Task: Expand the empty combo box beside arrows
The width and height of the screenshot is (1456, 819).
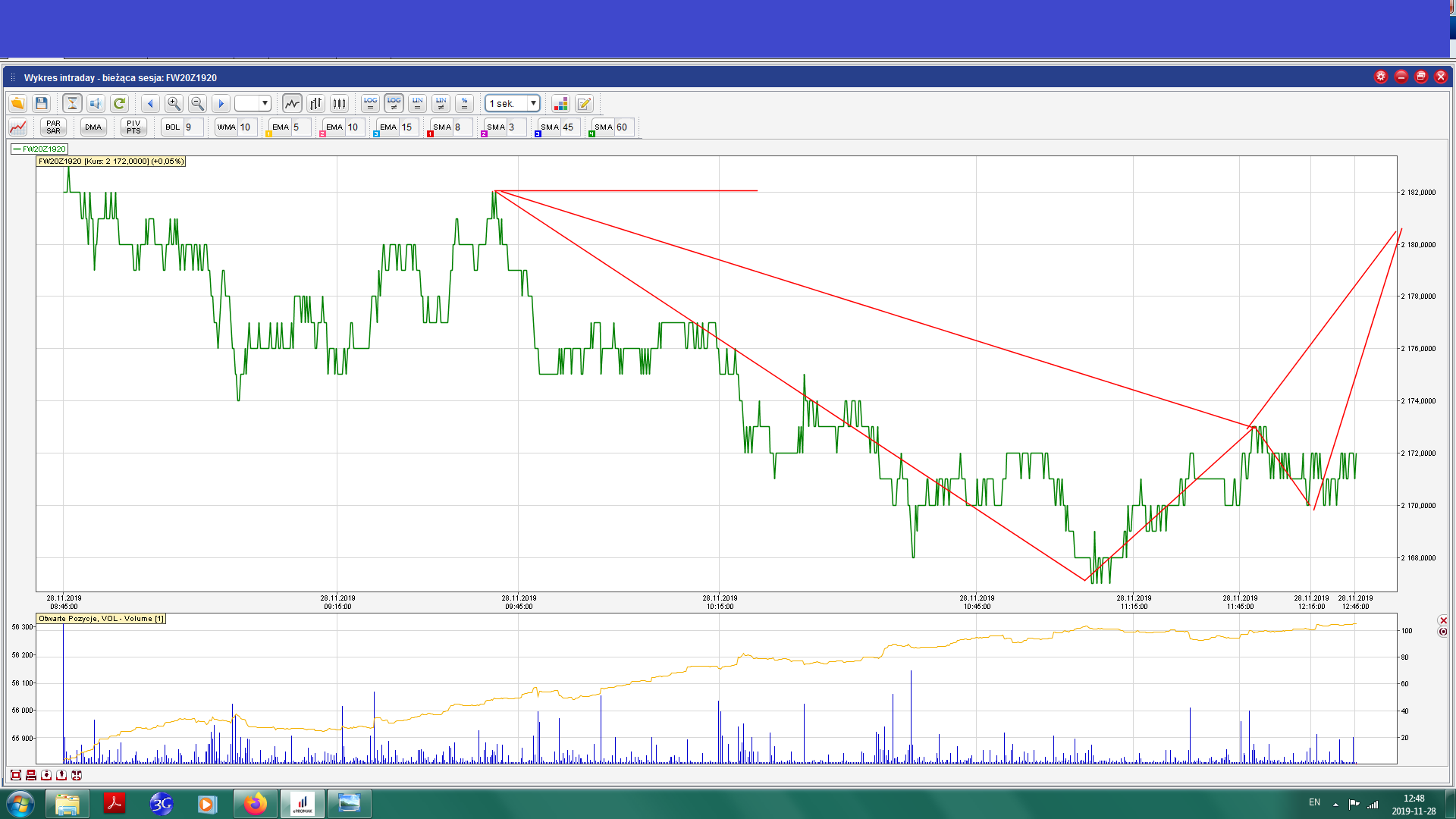Action: [x=265, y=103]
